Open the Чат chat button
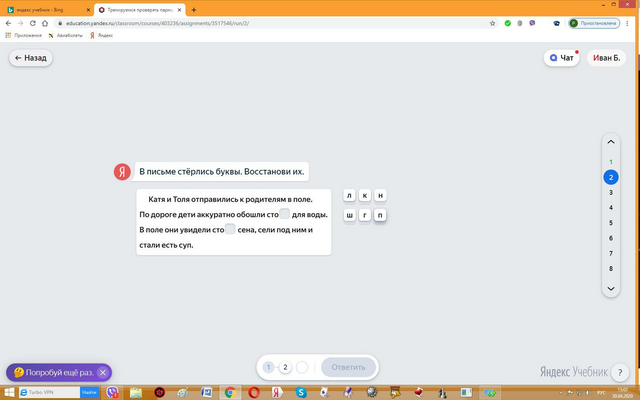The height and width of the screenshot is (400, 640). [561, 58]
